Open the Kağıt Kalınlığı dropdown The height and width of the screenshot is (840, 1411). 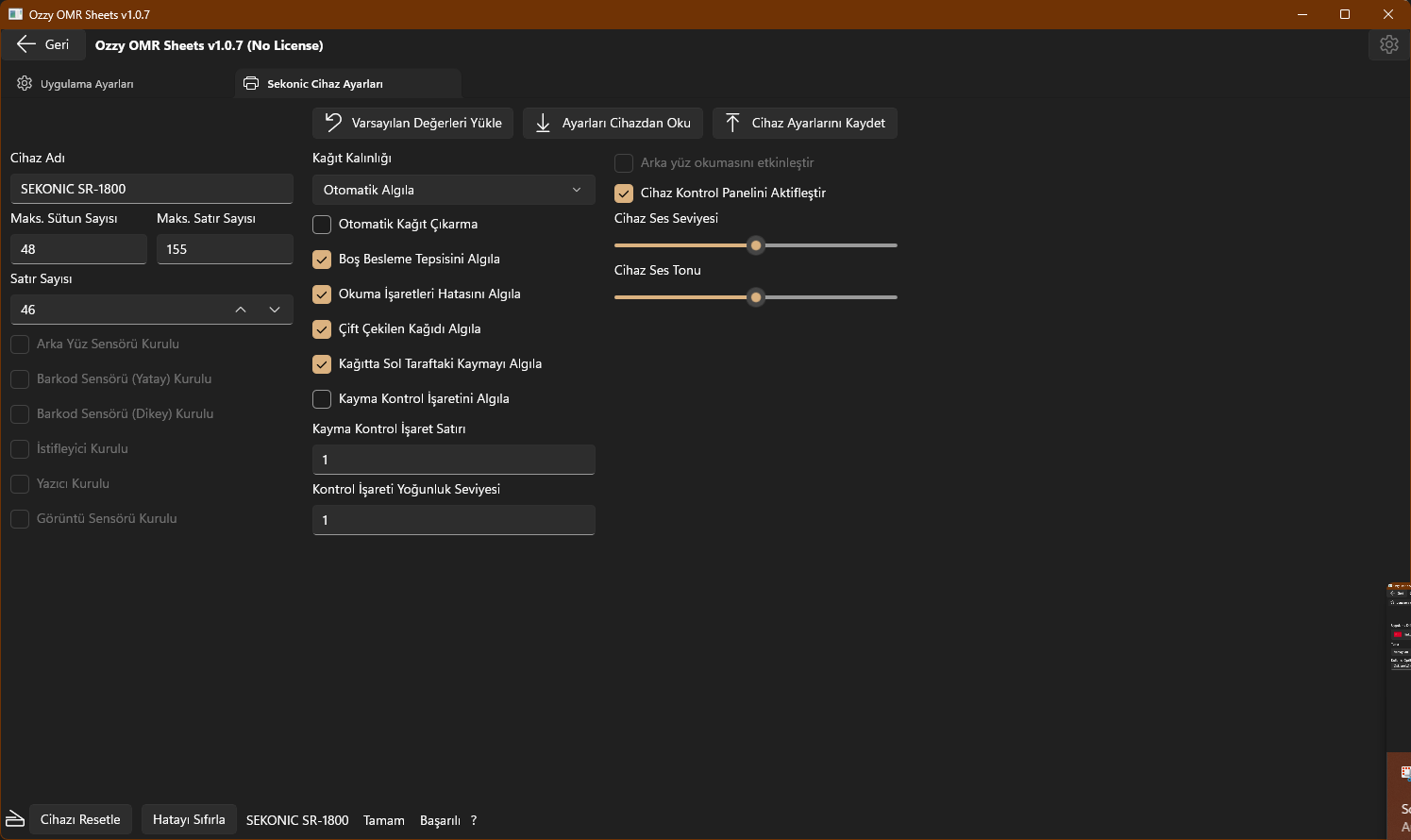[x=453, y=190]
